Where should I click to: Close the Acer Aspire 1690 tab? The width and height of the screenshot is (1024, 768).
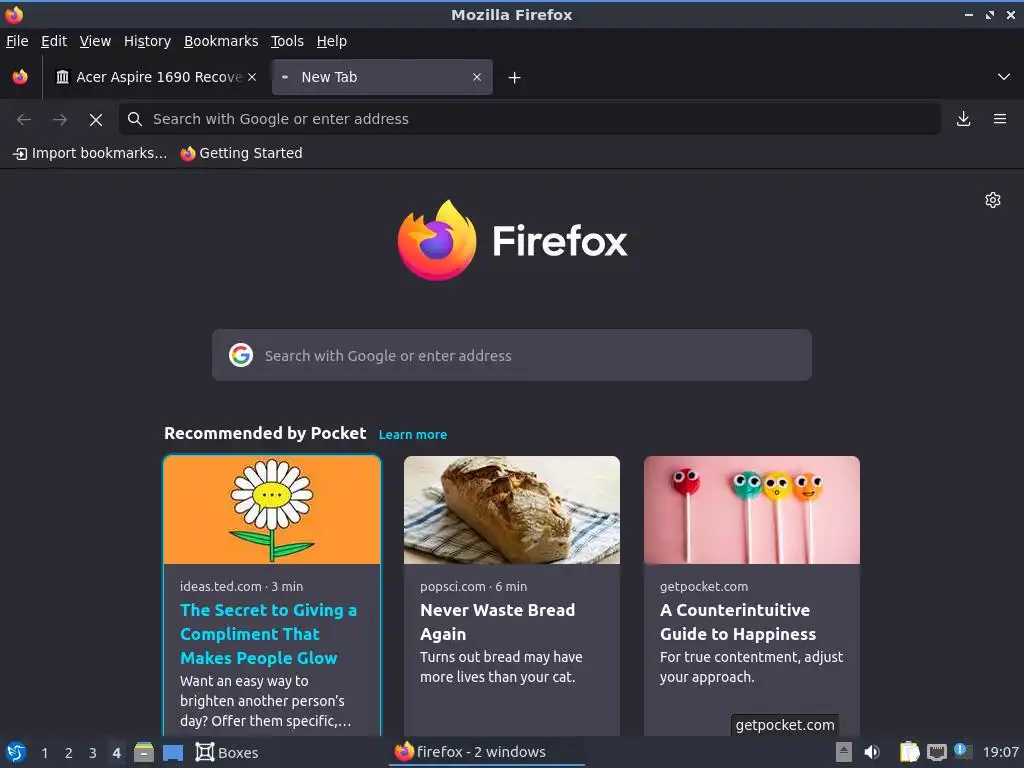click(252, 77)
